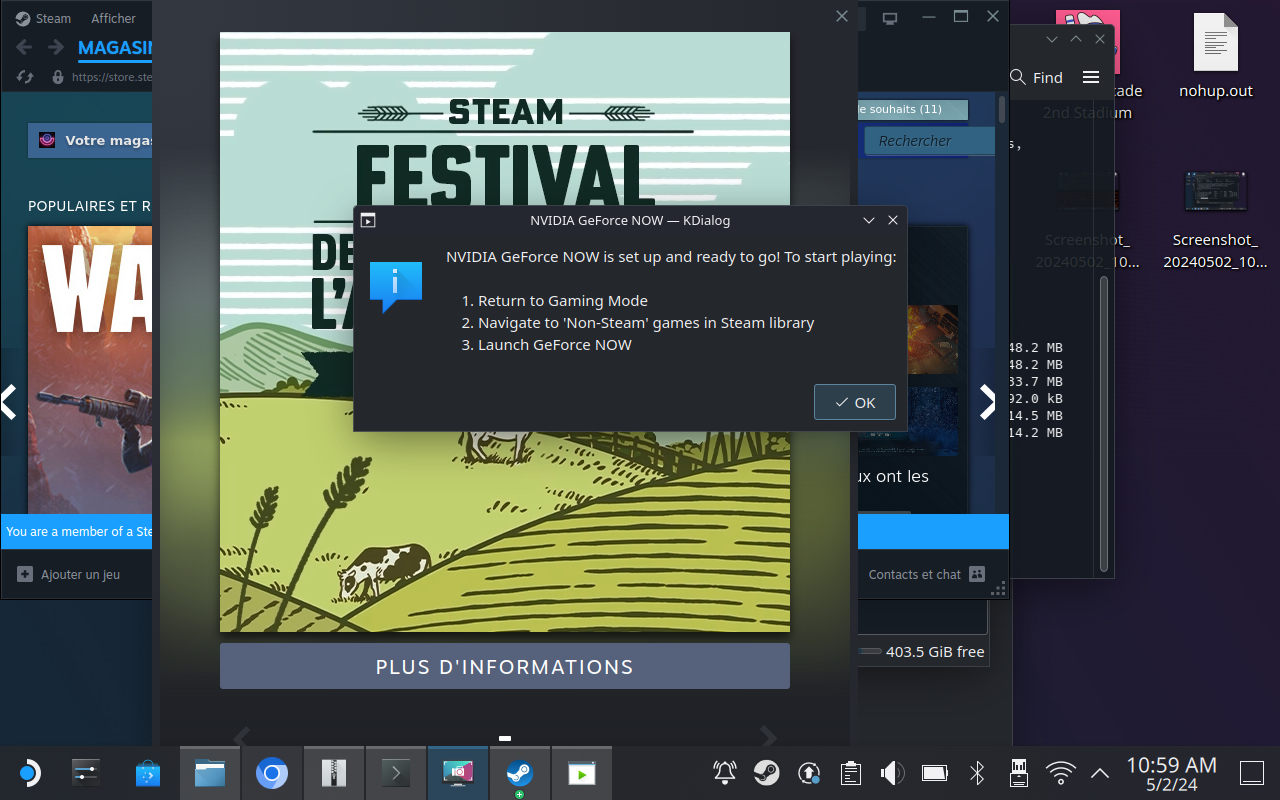Screen dimensions: 1280x800
Task: Open Discover software store from taskbar
Action: pos(147,773)
